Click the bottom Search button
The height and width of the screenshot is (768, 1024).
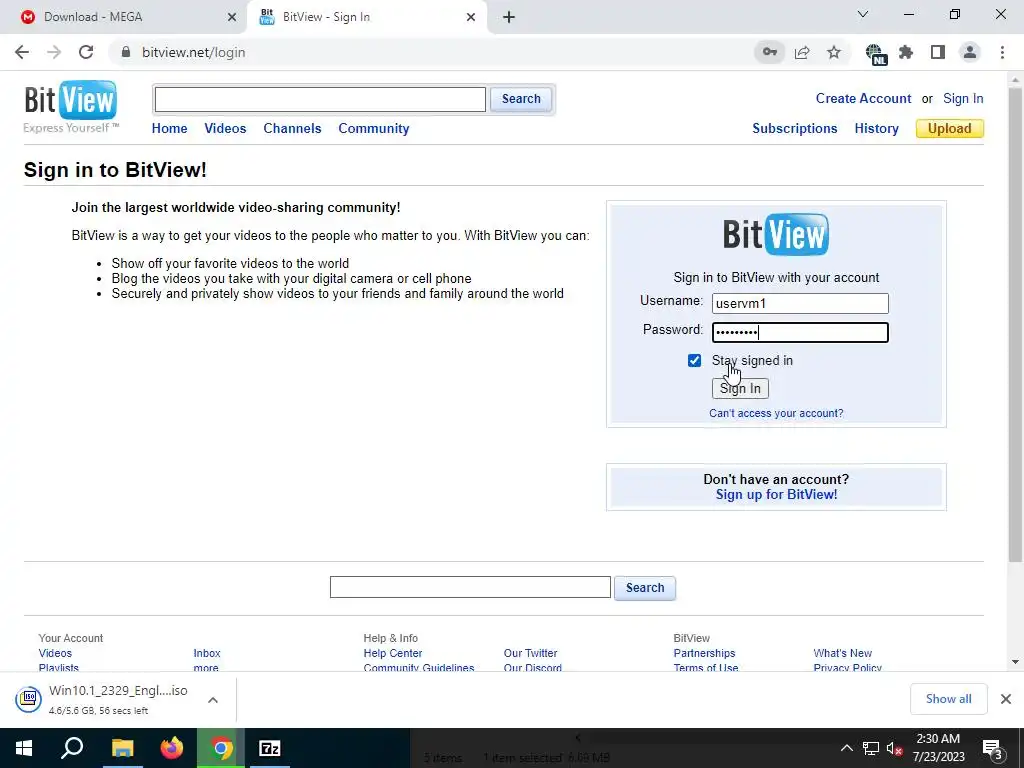pos(645,588)
